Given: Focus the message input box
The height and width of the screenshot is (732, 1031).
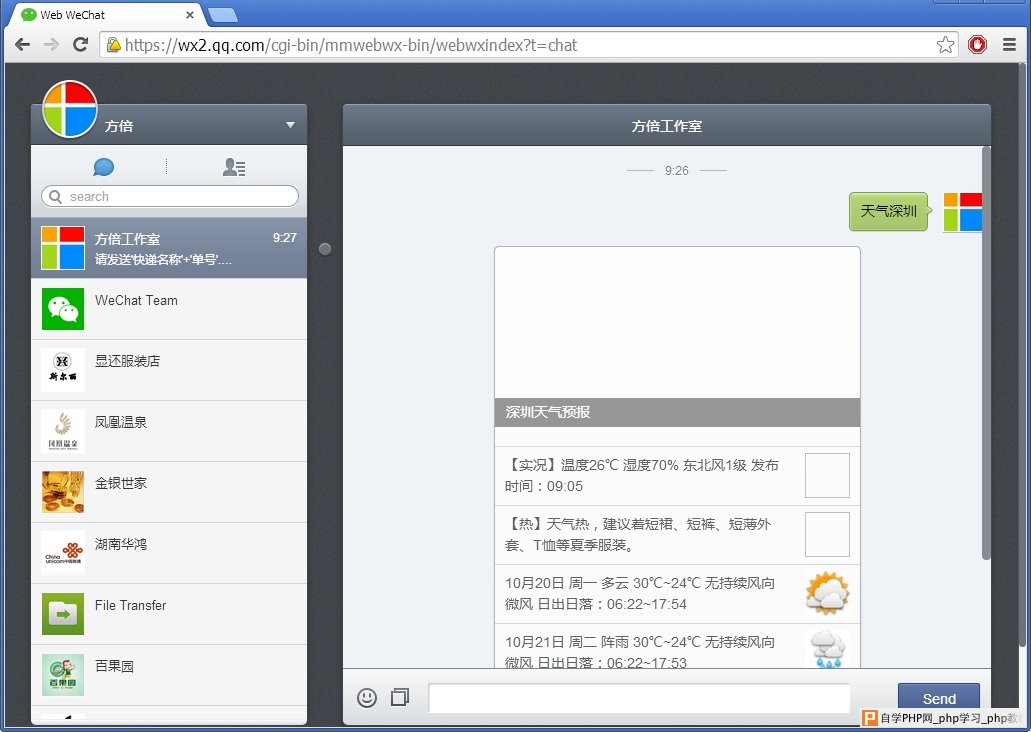Looking at the screenshot, I should coord(639,698).
